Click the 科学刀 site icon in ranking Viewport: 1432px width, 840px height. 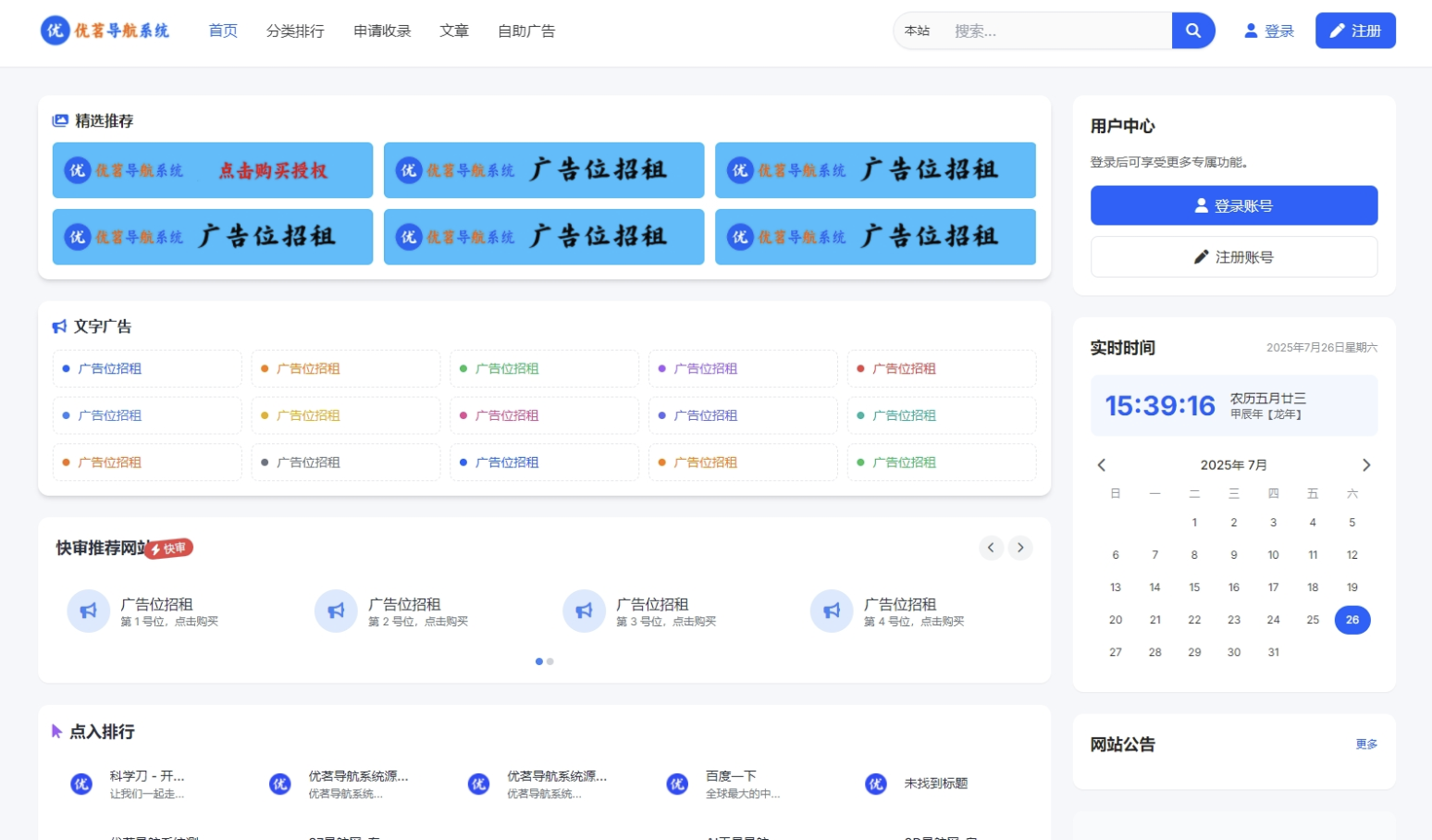(81, 784)
